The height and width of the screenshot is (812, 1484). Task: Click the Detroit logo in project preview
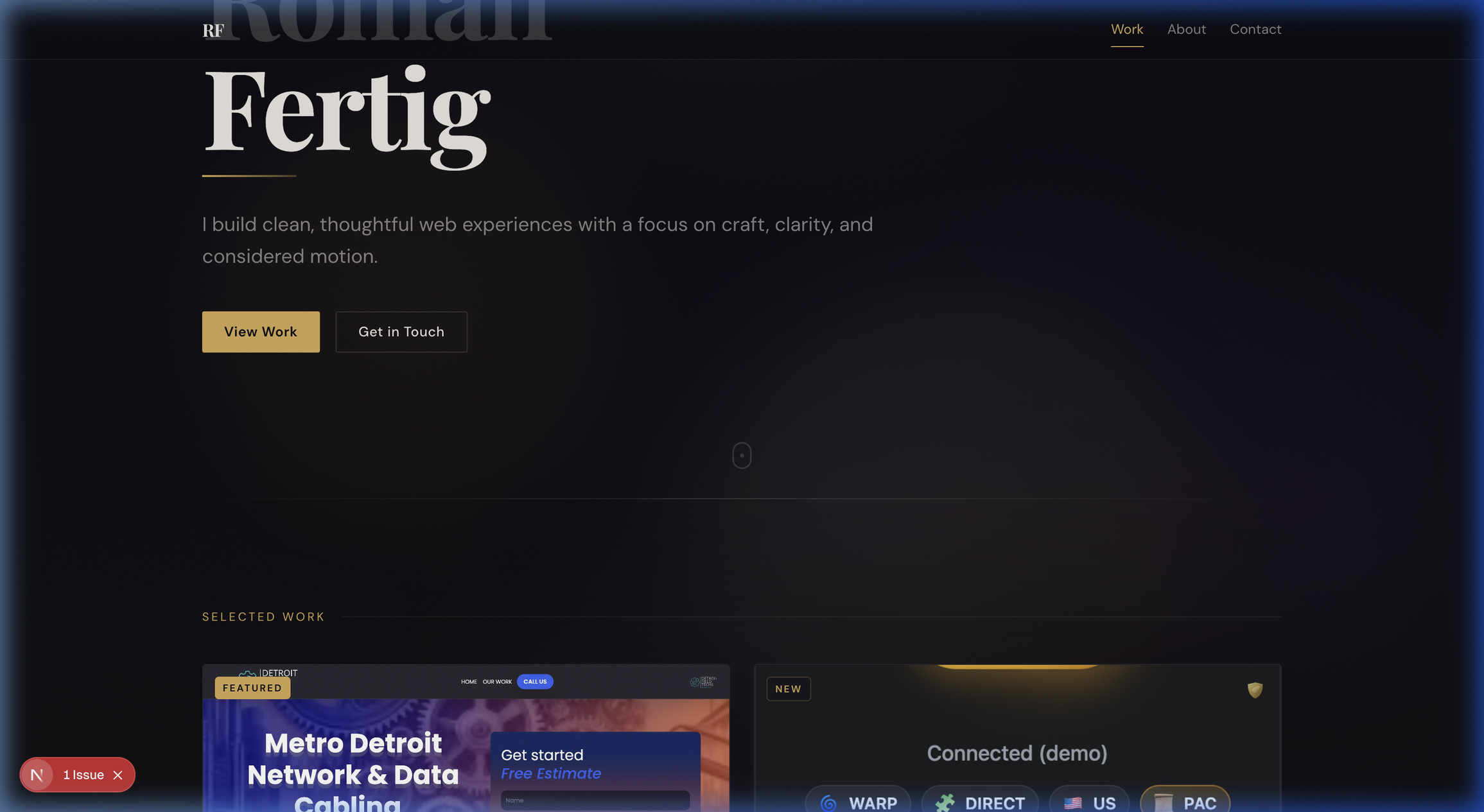point(268,673)
